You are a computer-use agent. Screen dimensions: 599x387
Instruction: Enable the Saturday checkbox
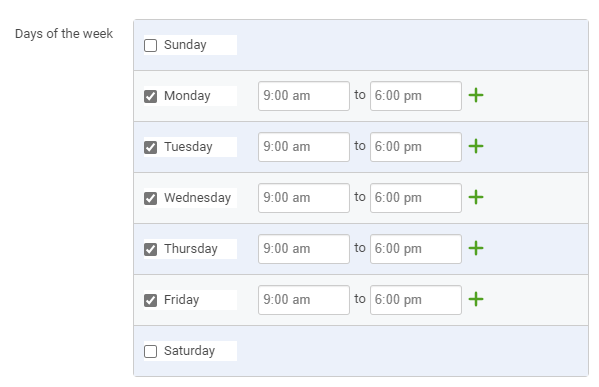coord(151,351)
